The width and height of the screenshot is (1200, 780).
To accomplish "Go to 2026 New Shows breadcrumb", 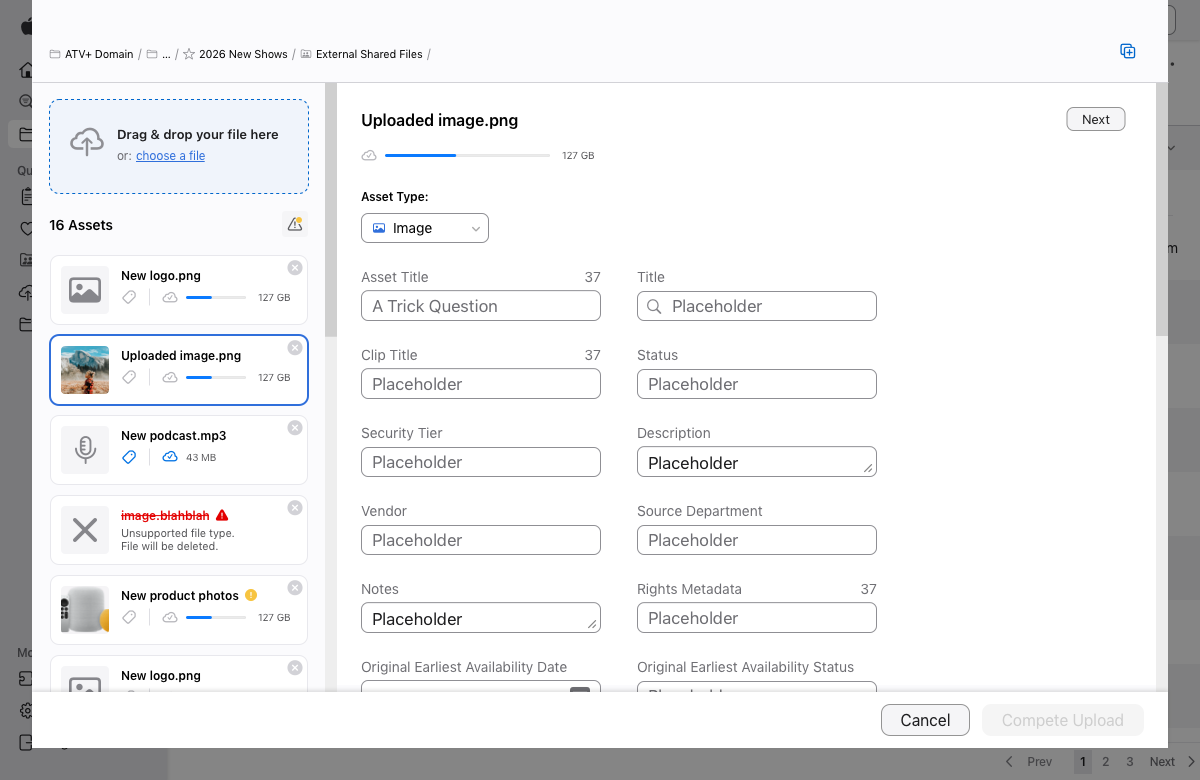I will [x=242, y=54].
